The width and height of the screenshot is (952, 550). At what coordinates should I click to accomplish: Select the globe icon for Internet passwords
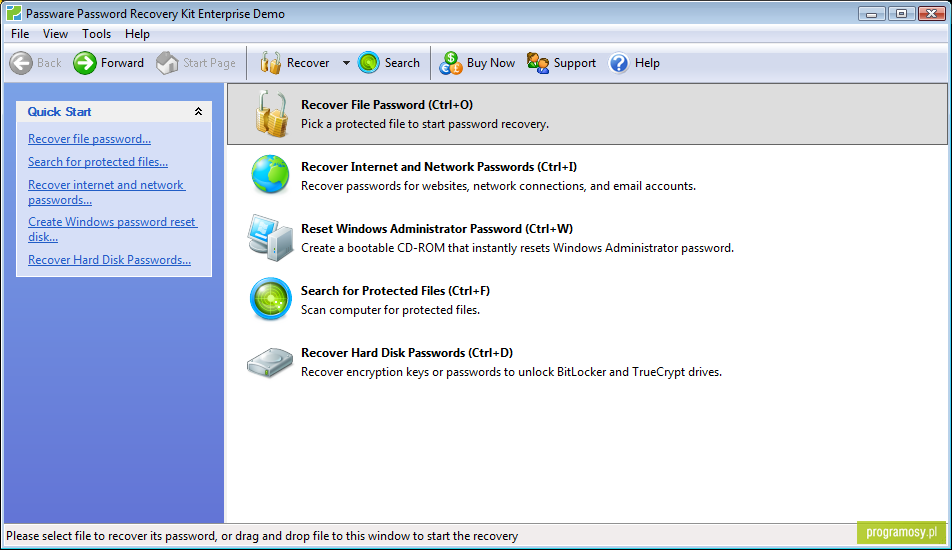pos(270,175)
